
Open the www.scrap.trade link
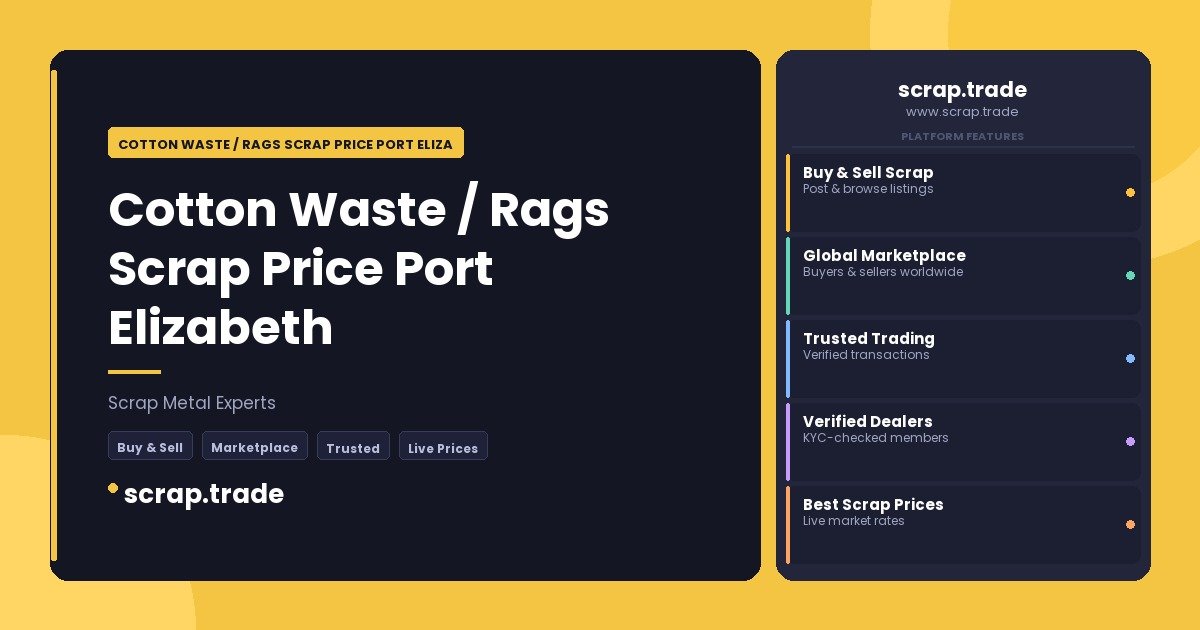click(x=962, y=112)
